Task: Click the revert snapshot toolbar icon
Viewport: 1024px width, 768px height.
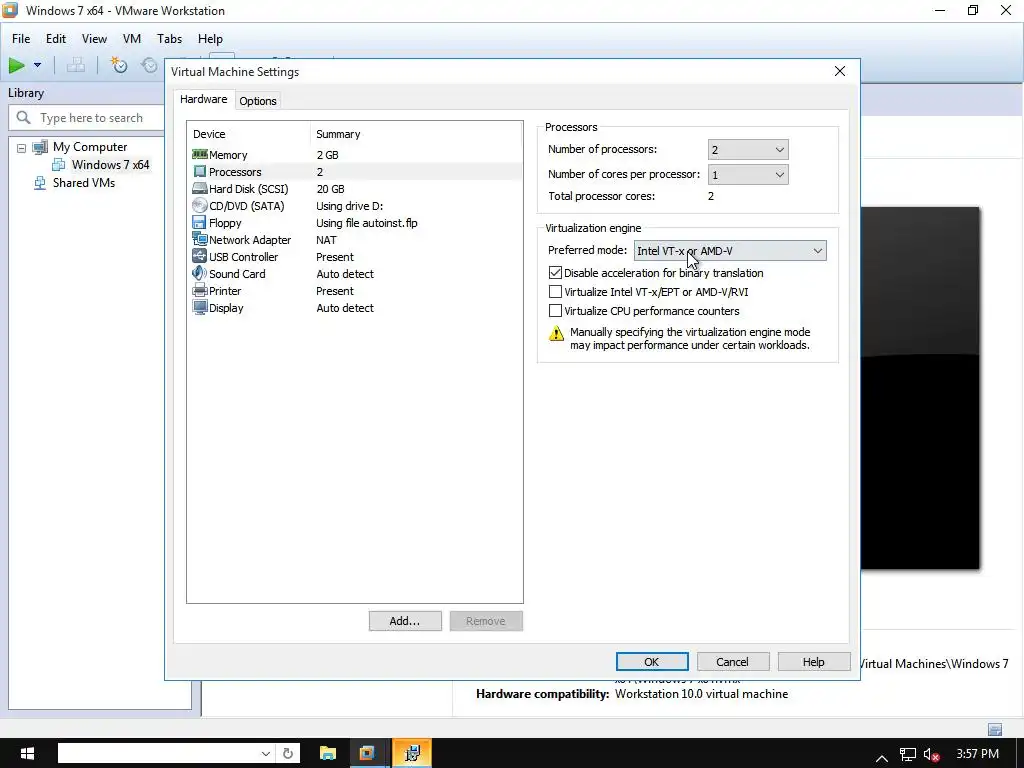Action: pyautogui.click(x=150, y=65)
